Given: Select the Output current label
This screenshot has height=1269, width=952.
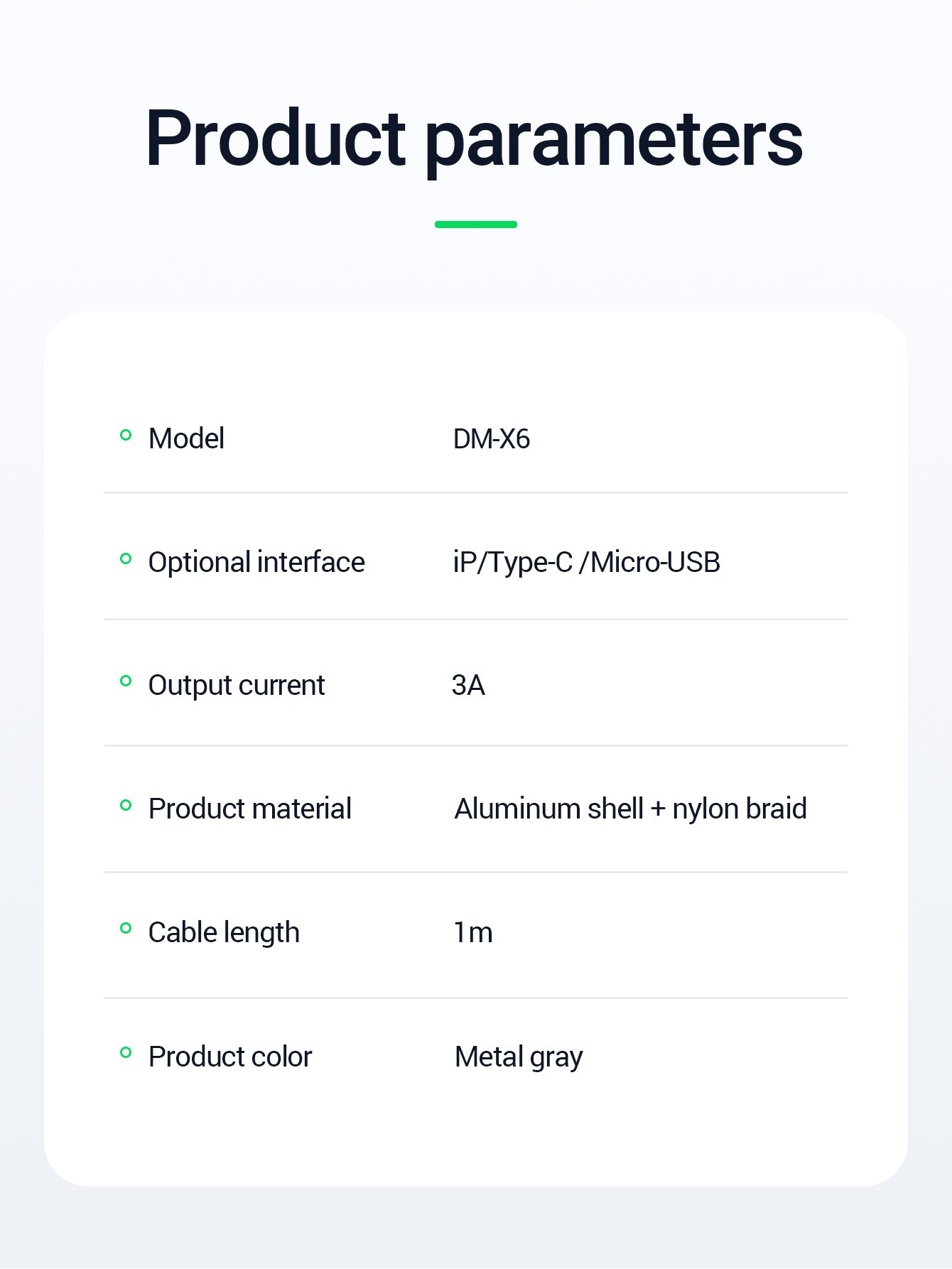Looking at the screenshot, I should (x=237, y=686).
